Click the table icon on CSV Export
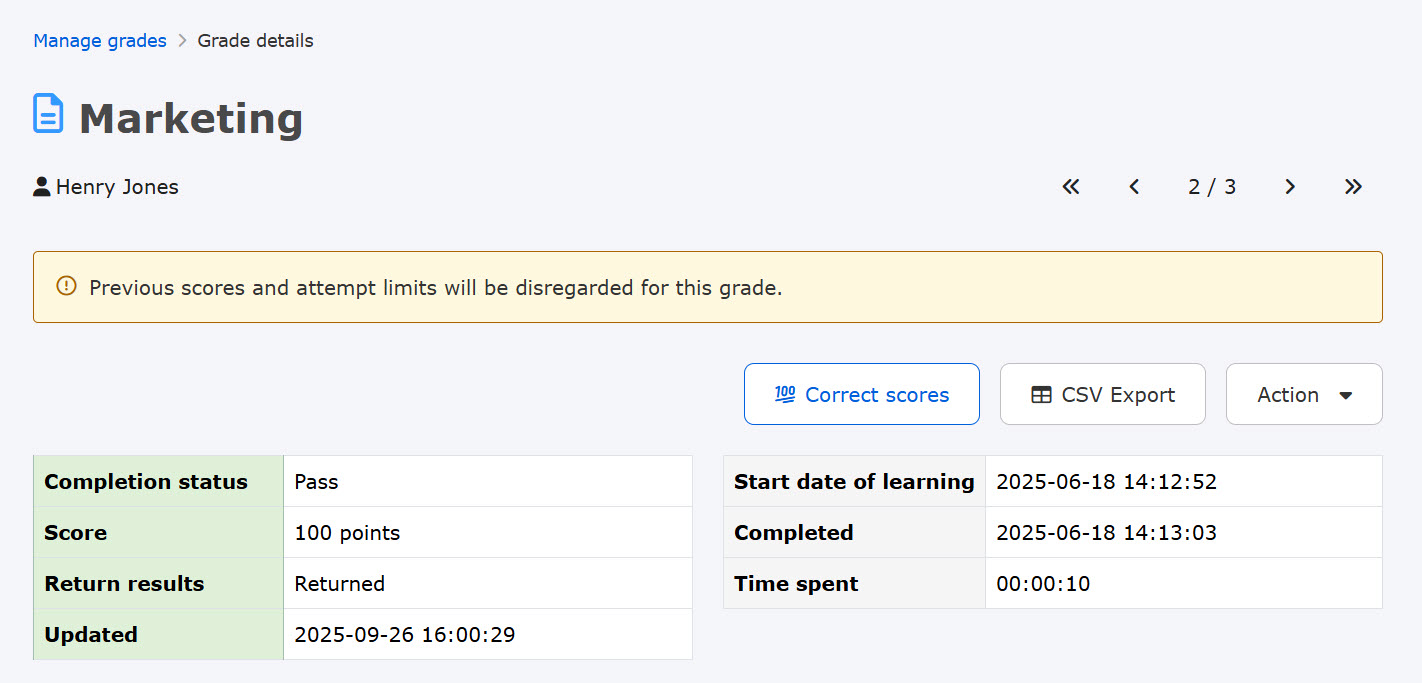 [x=1041, y=395]
